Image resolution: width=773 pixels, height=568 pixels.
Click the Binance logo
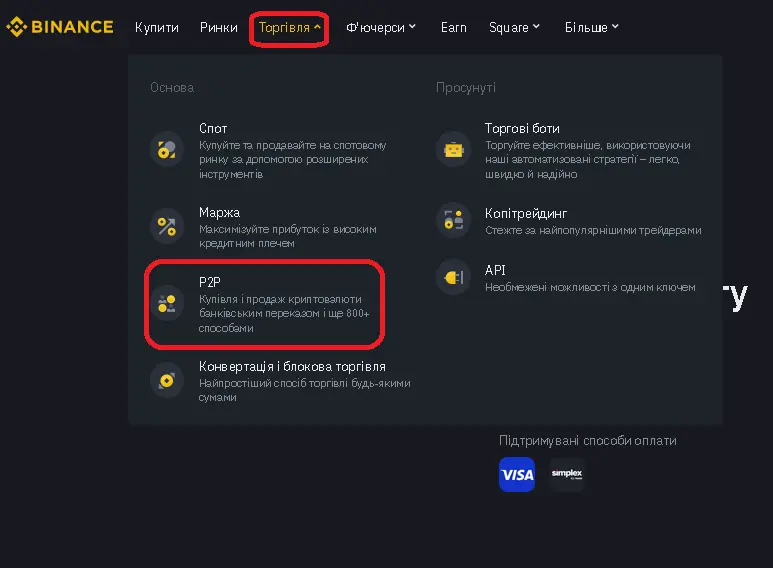60,27
